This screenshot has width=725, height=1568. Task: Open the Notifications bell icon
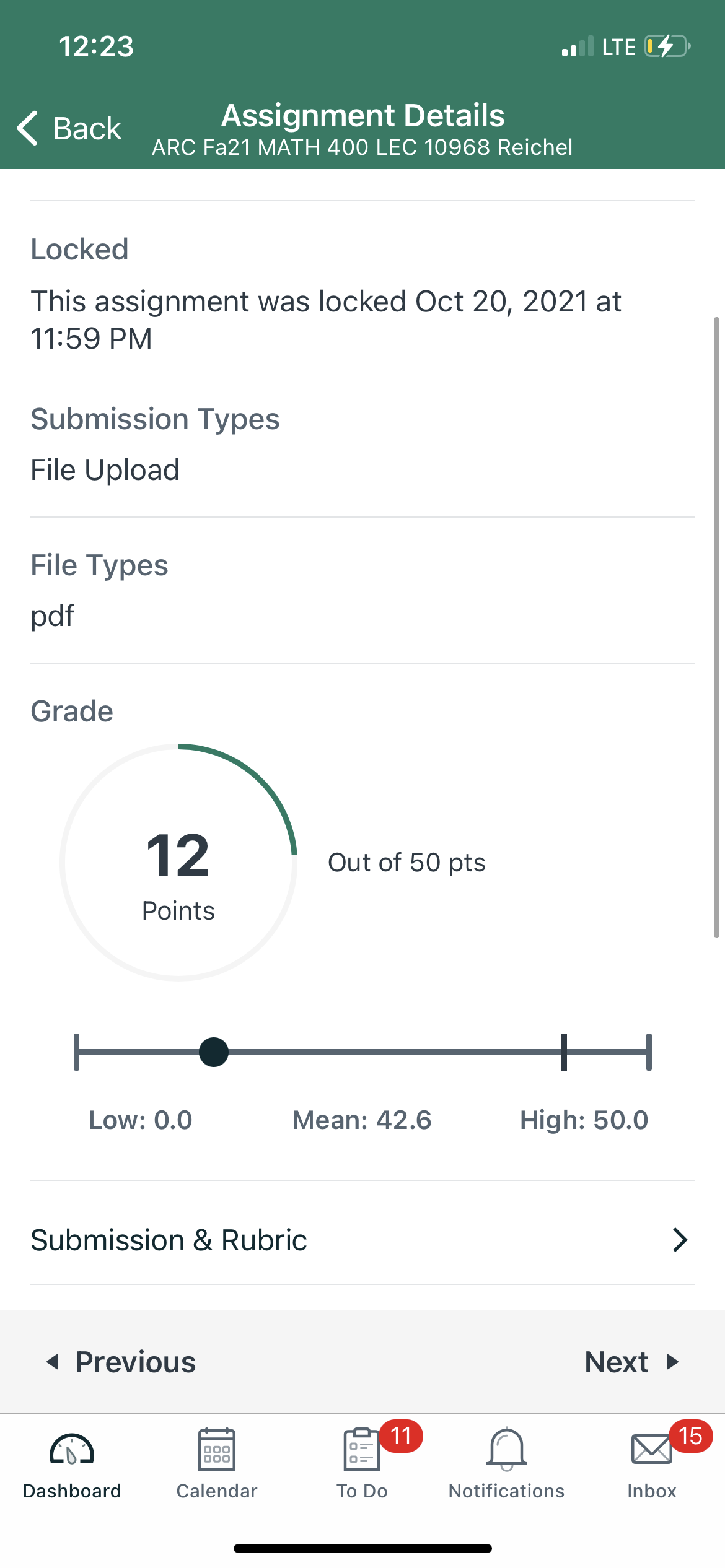[507, 1449]
